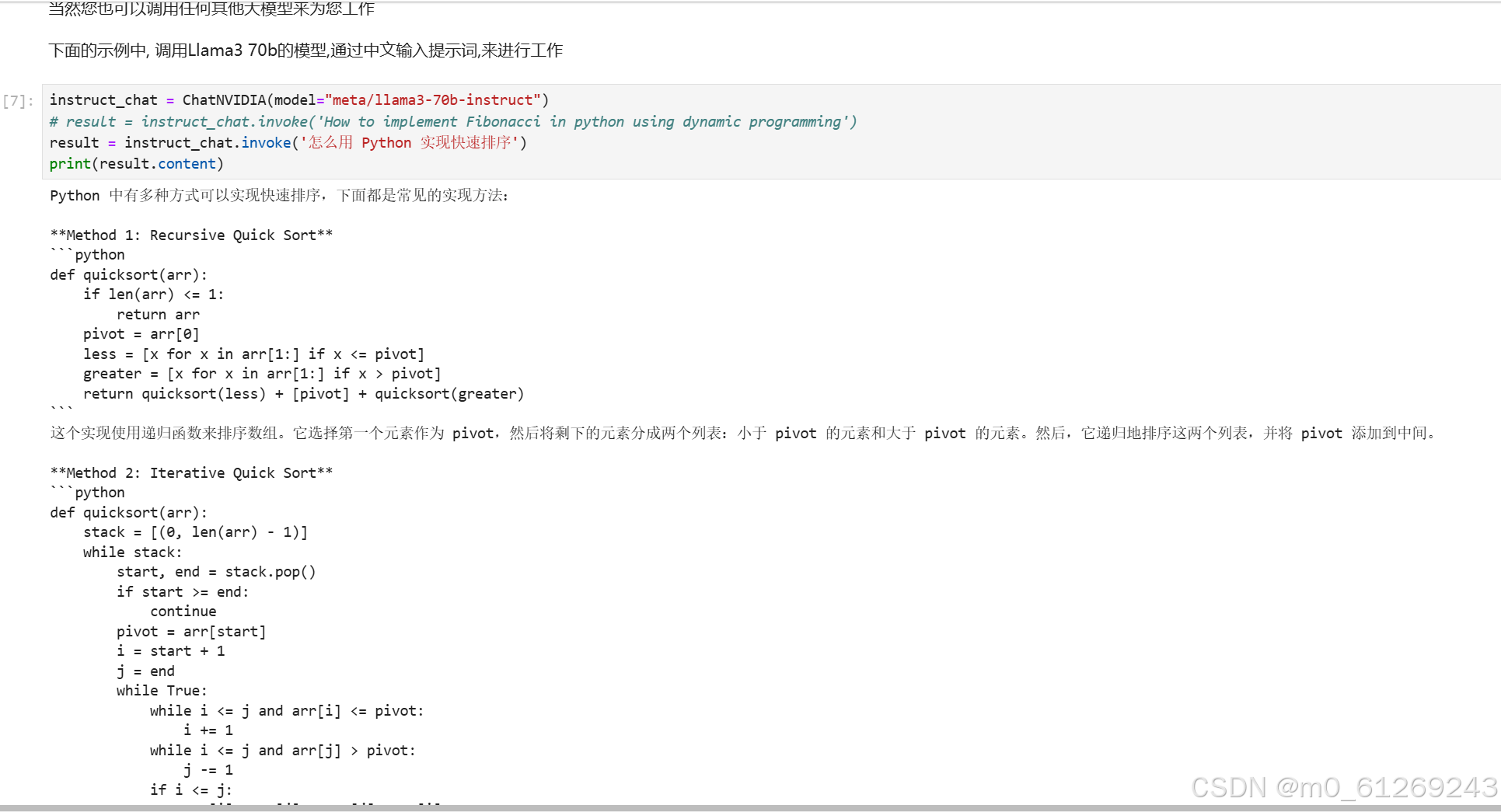Click the 'print(result.content)' code line
1501x812 pixels.
coord(137,164)
